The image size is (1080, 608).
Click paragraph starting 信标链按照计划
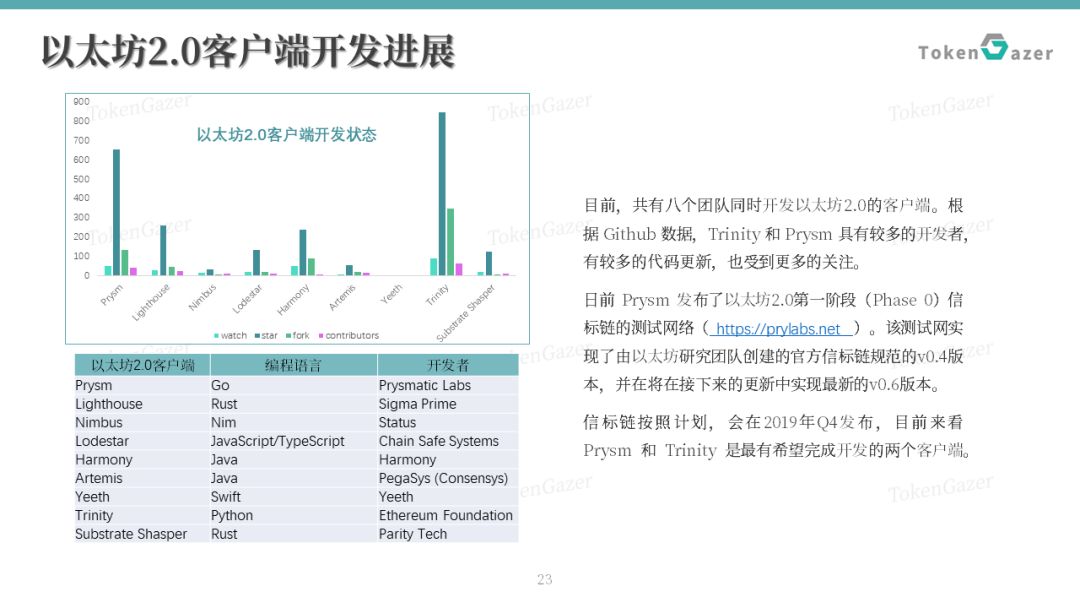tap(777, 436)
